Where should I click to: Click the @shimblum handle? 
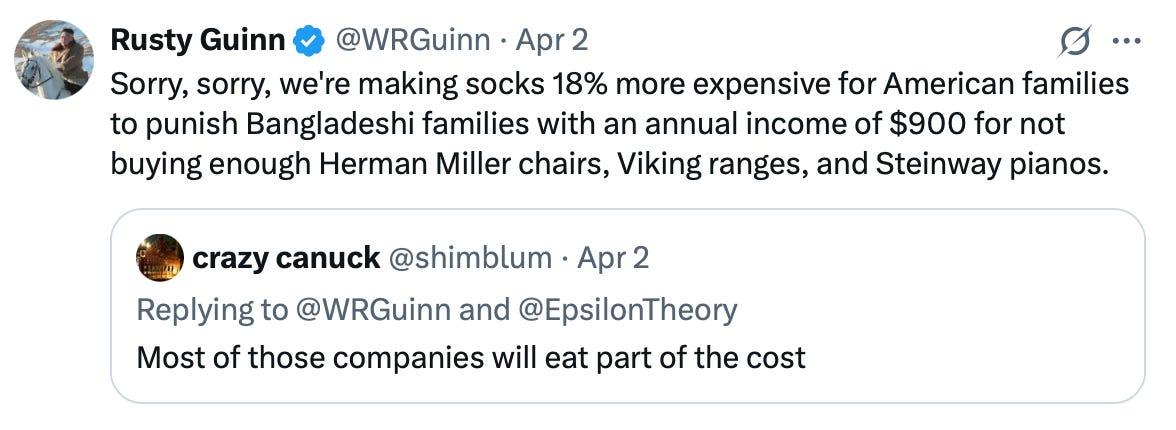click(x=469, y=258)
